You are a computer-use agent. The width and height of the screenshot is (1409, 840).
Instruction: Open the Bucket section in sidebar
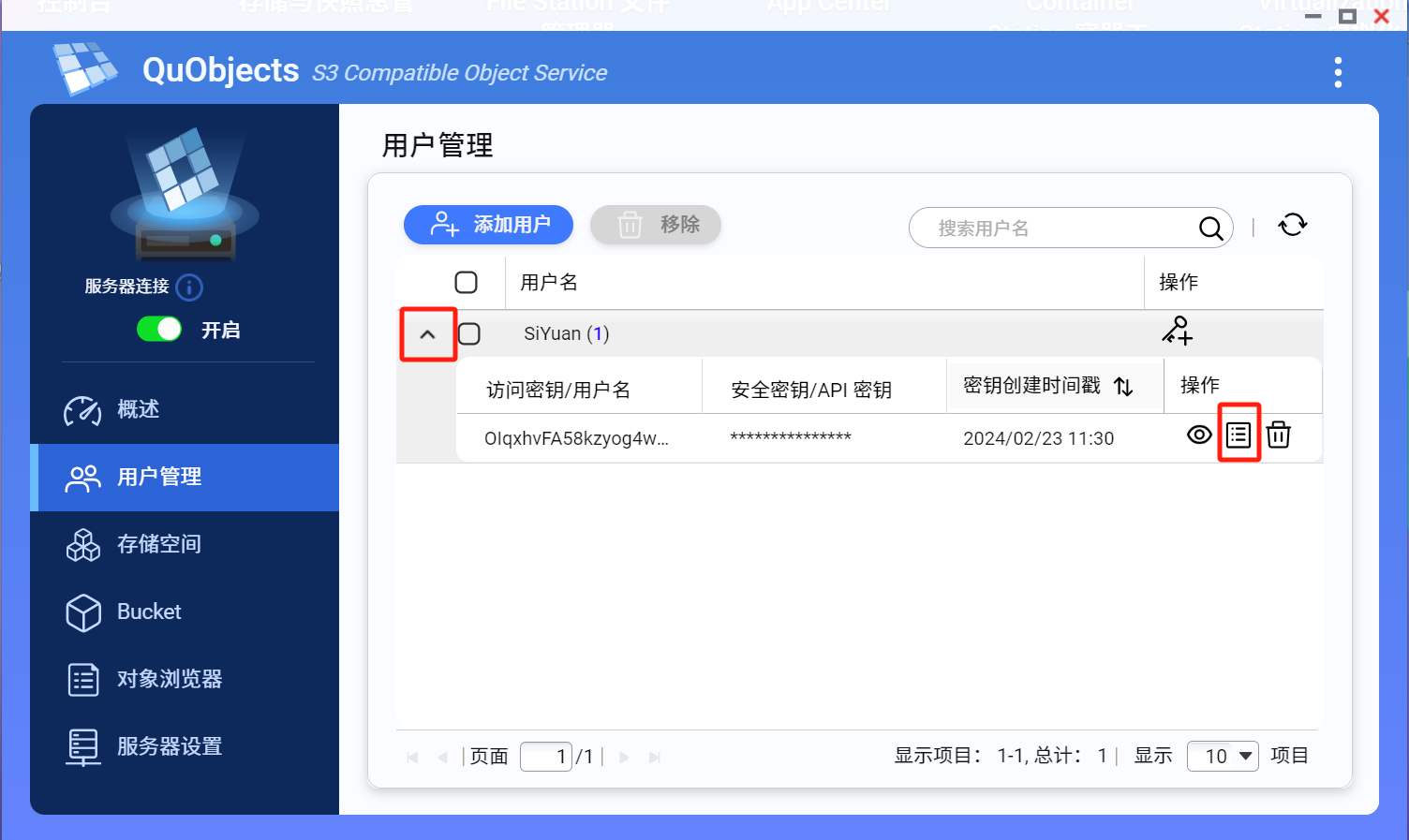149,612
